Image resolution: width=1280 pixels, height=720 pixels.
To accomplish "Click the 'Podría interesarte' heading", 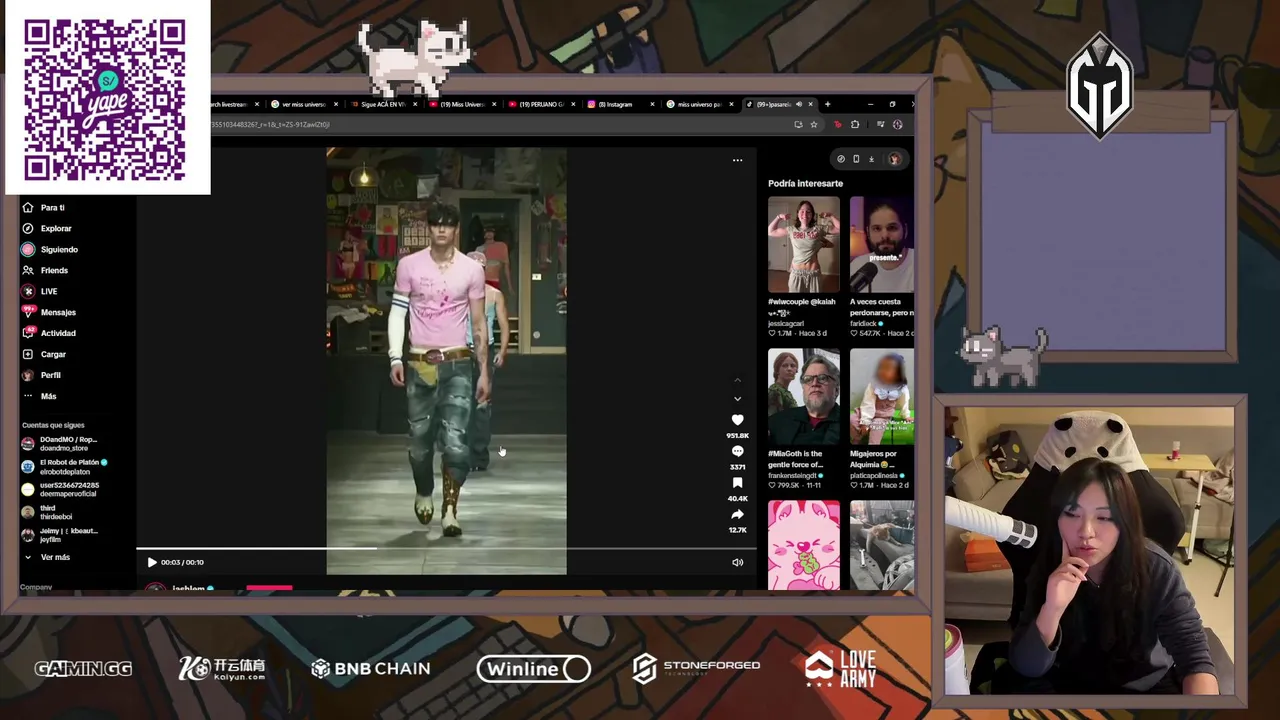I will click(805, 183).
